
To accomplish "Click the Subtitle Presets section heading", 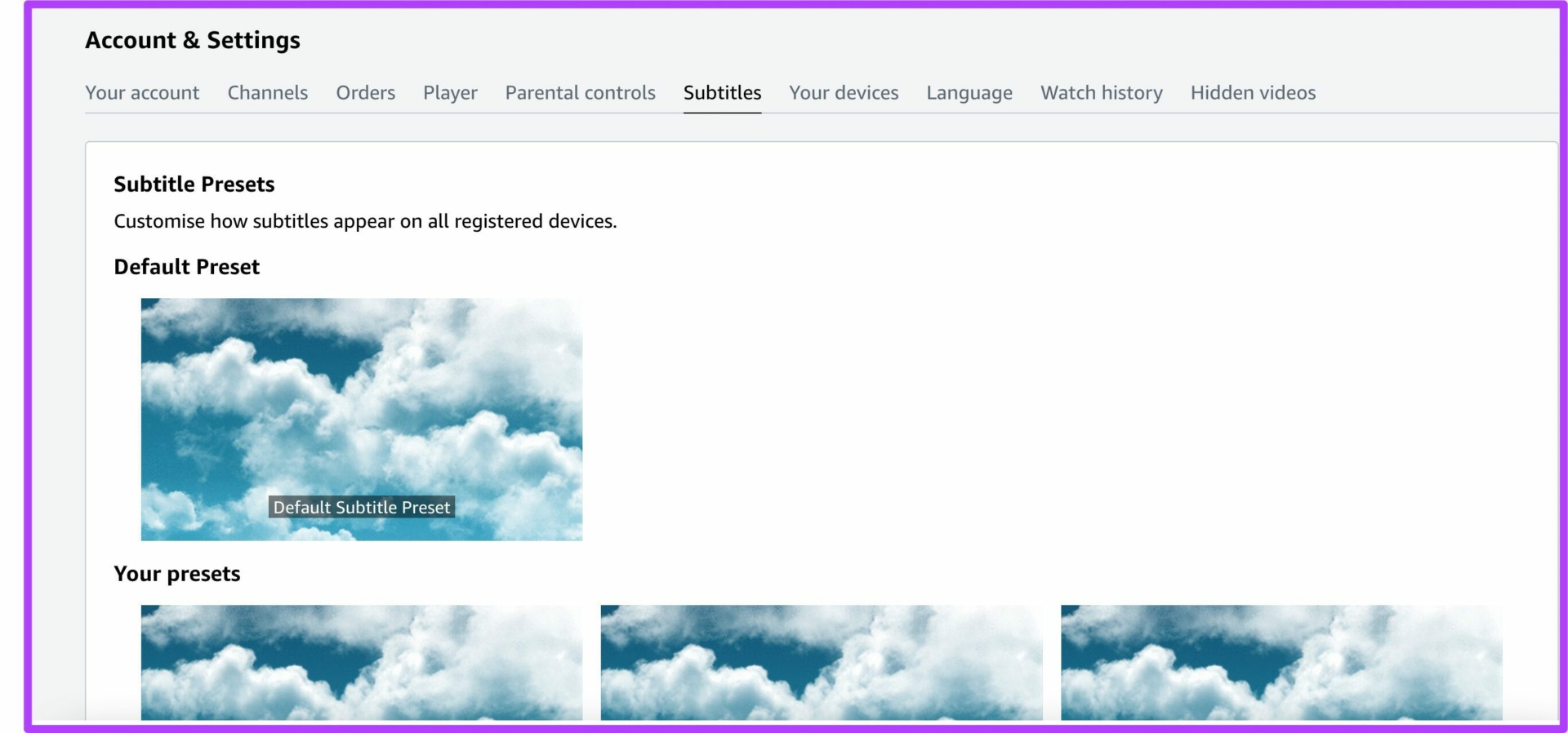I will click(x=194, y=184).
